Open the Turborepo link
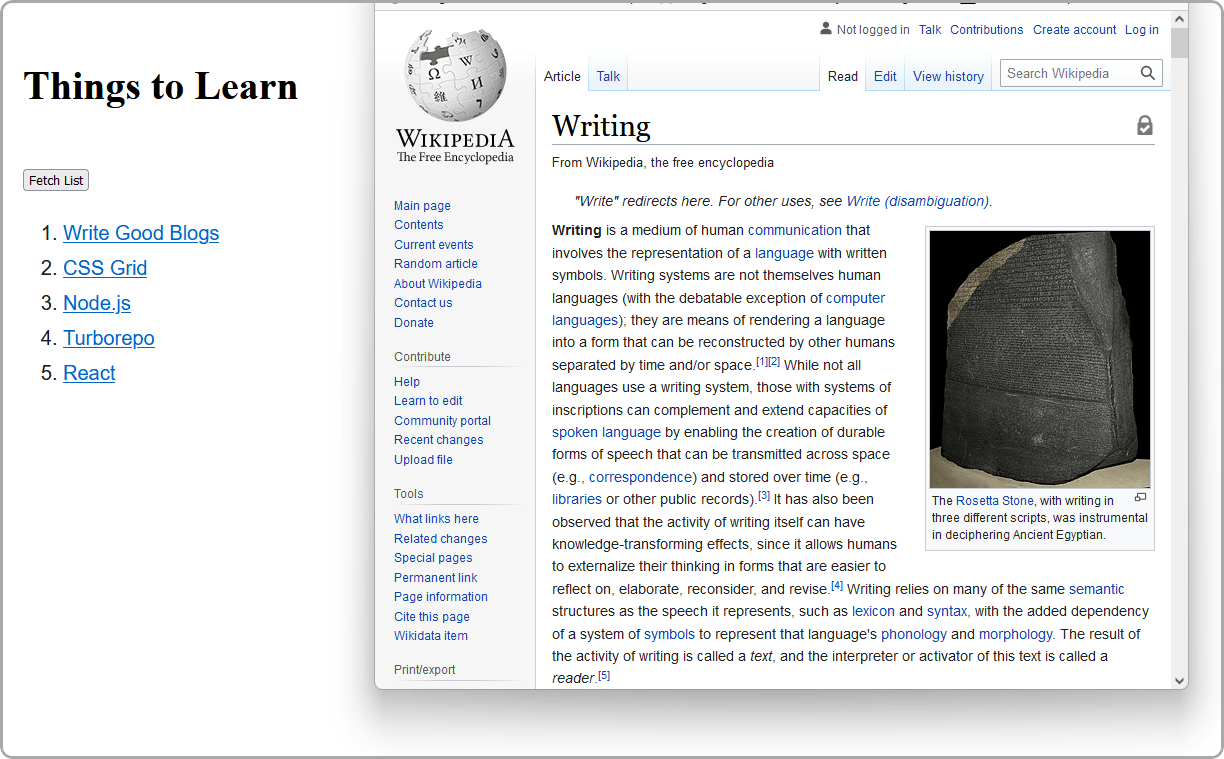The height and width of the screenshot is (759, 1224). tap(109, 338)
